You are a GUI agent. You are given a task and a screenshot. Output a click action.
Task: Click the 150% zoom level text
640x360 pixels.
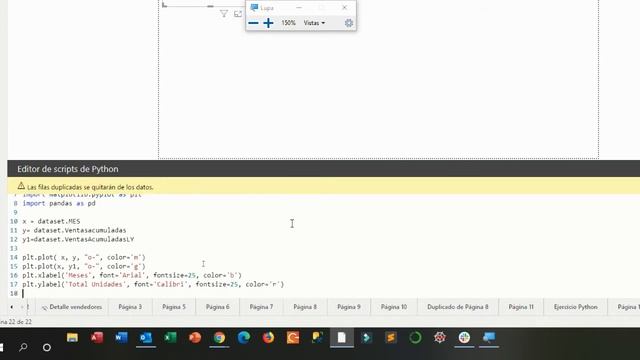tap(288, 23)
